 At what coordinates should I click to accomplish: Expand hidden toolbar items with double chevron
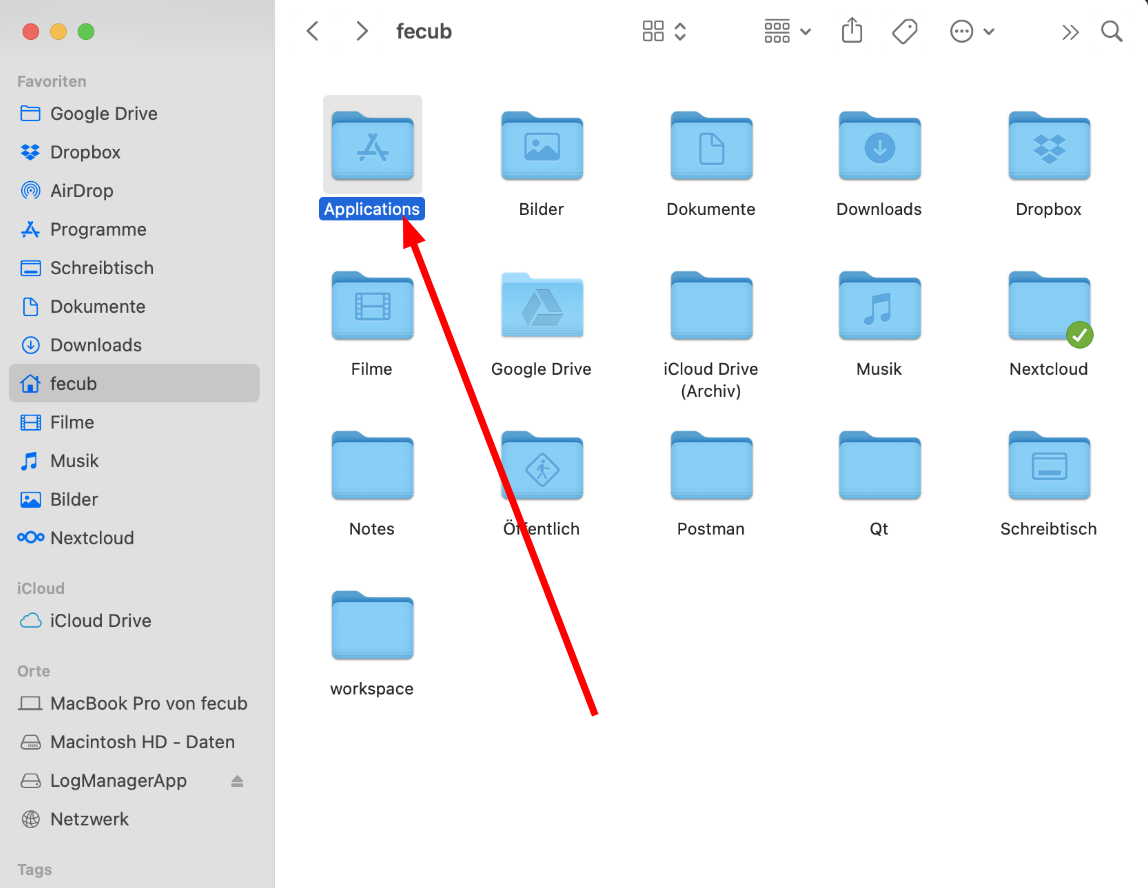pyautogui.click(x=1070, y=32)
